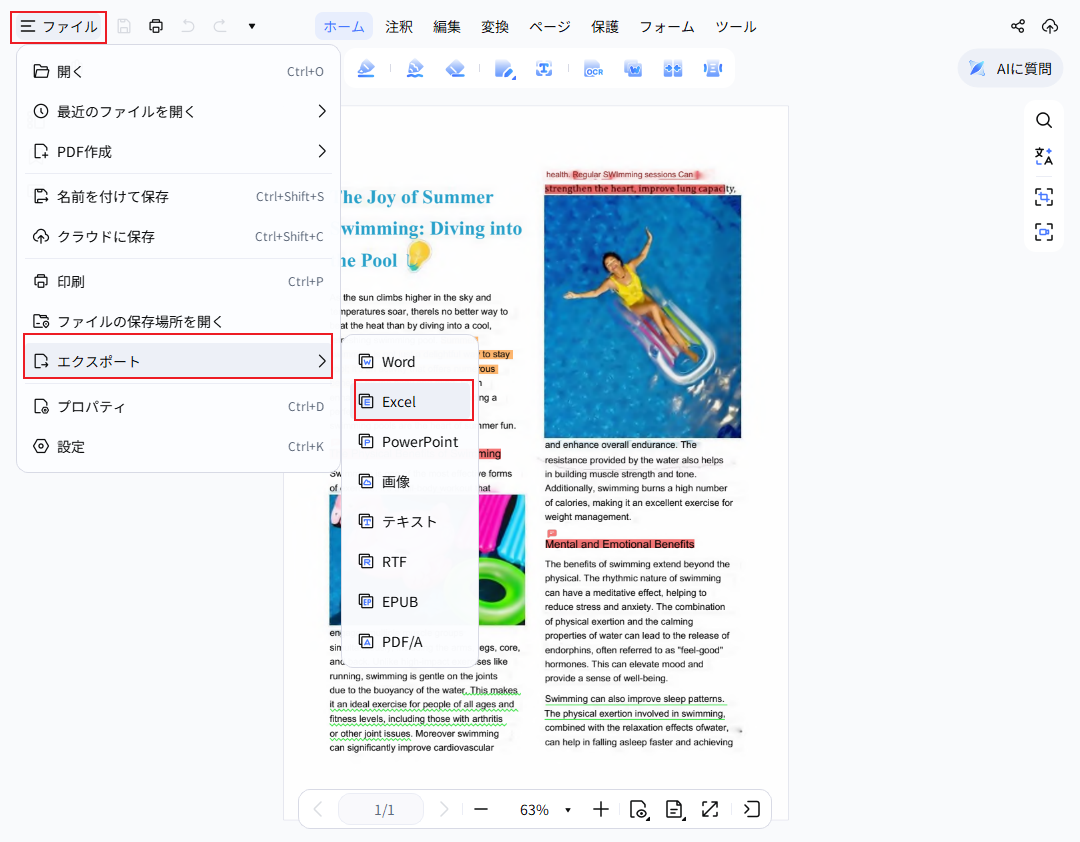This screenshot has height=842, width=1080.
Task: Choose 印刷 from the file menu
Action: [x=178, y=281]
